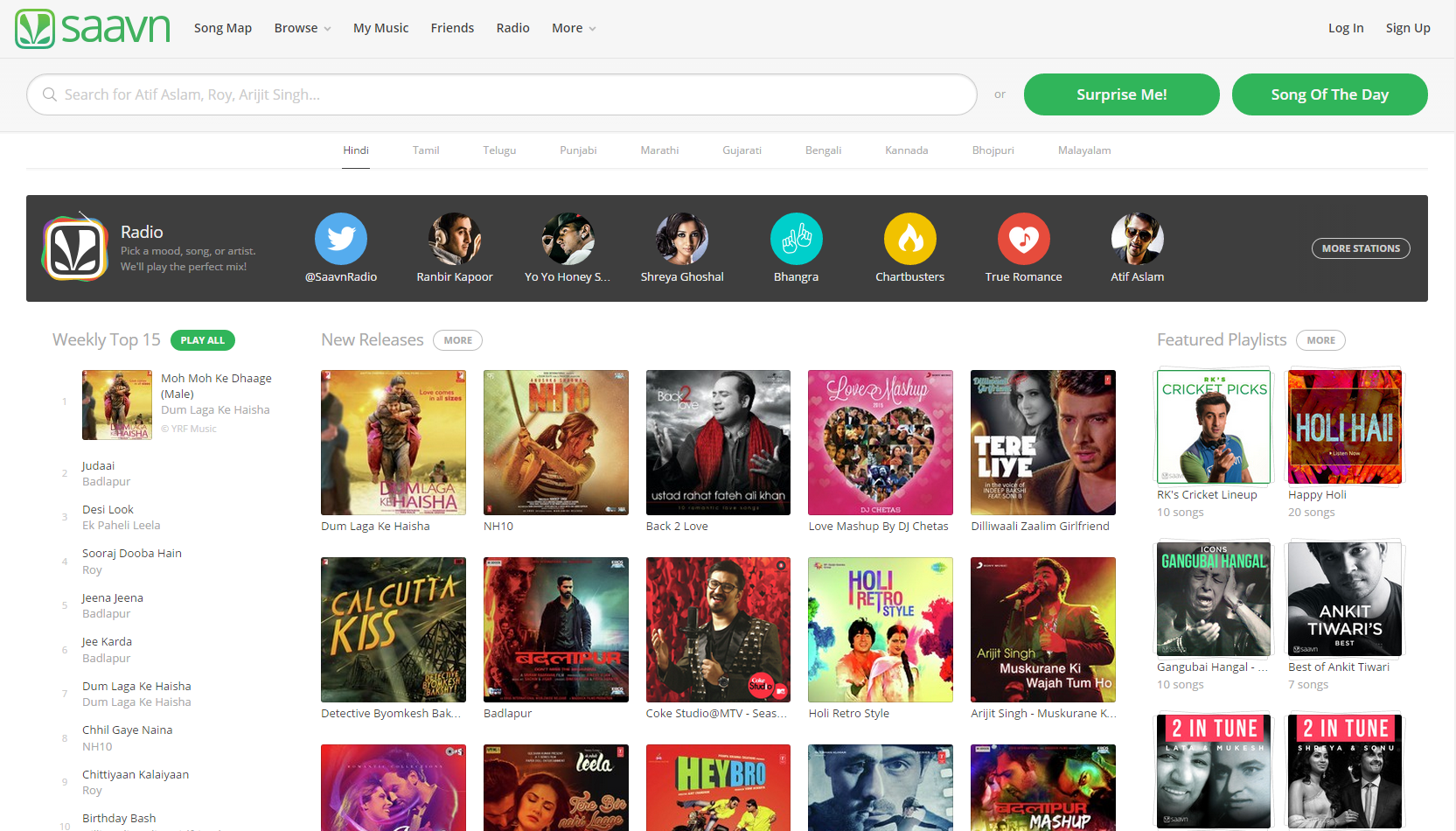Switch to the Tamil language tab
Viewport: 1456px width, 831px height.
(x=426, y=150)
